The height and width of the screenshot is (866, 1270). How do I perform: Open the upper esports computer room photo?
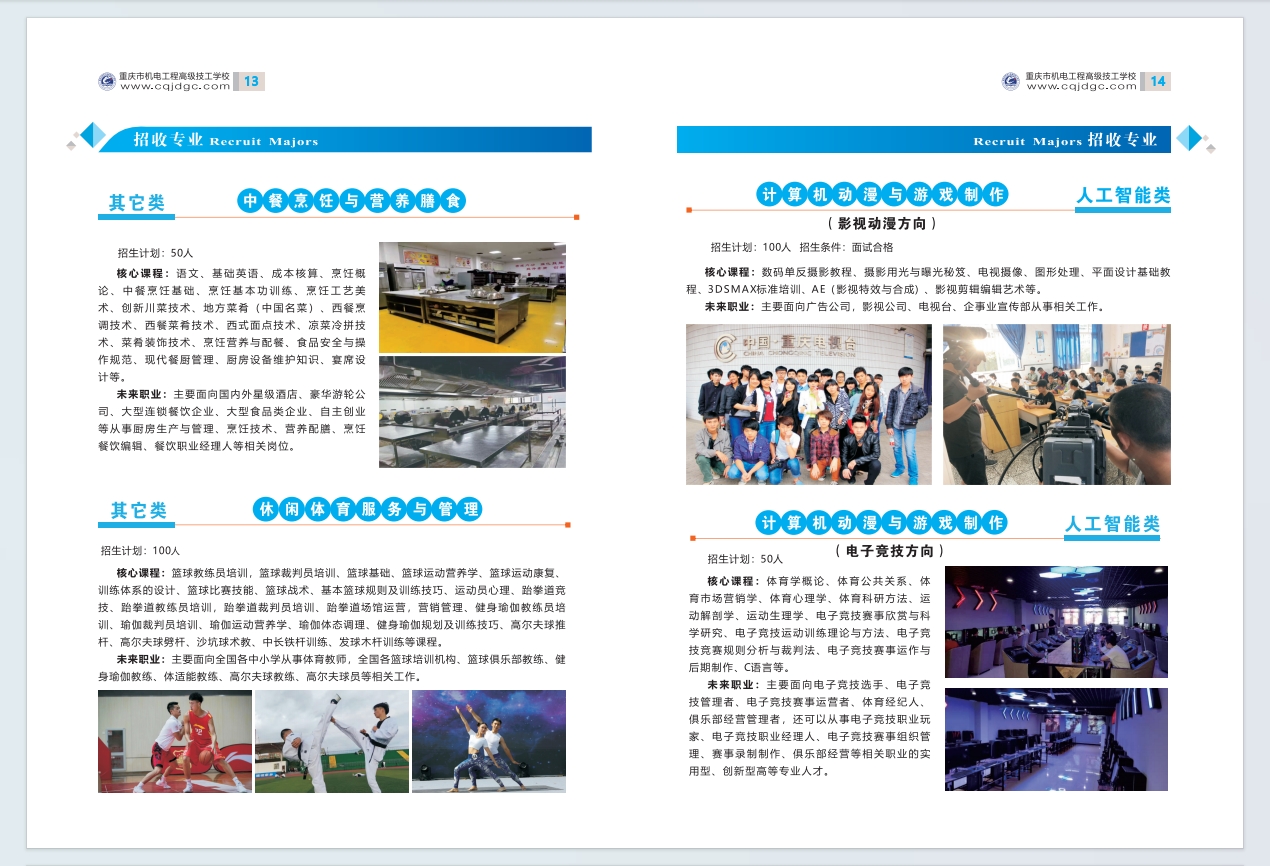coord(1056,623)
